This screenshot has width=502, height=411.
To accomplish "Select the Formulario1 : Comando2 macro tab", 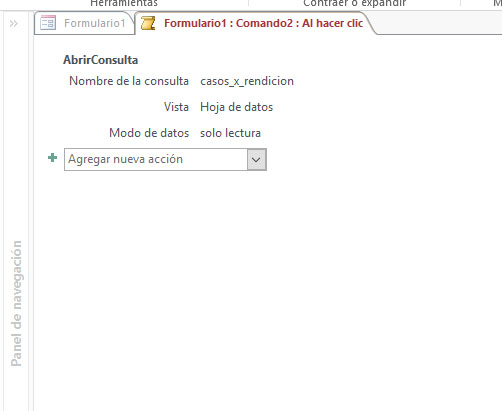I will 255,23.
